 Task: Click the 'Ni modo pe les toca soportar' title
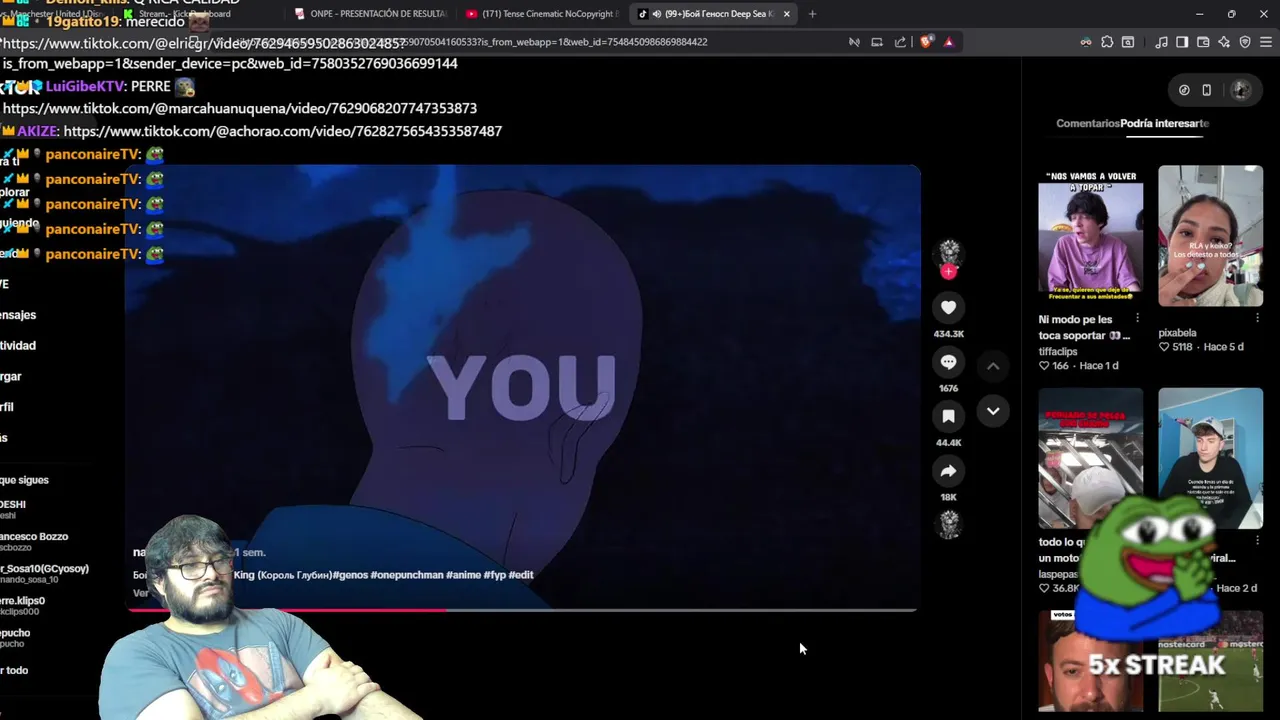pos(1084,327)
